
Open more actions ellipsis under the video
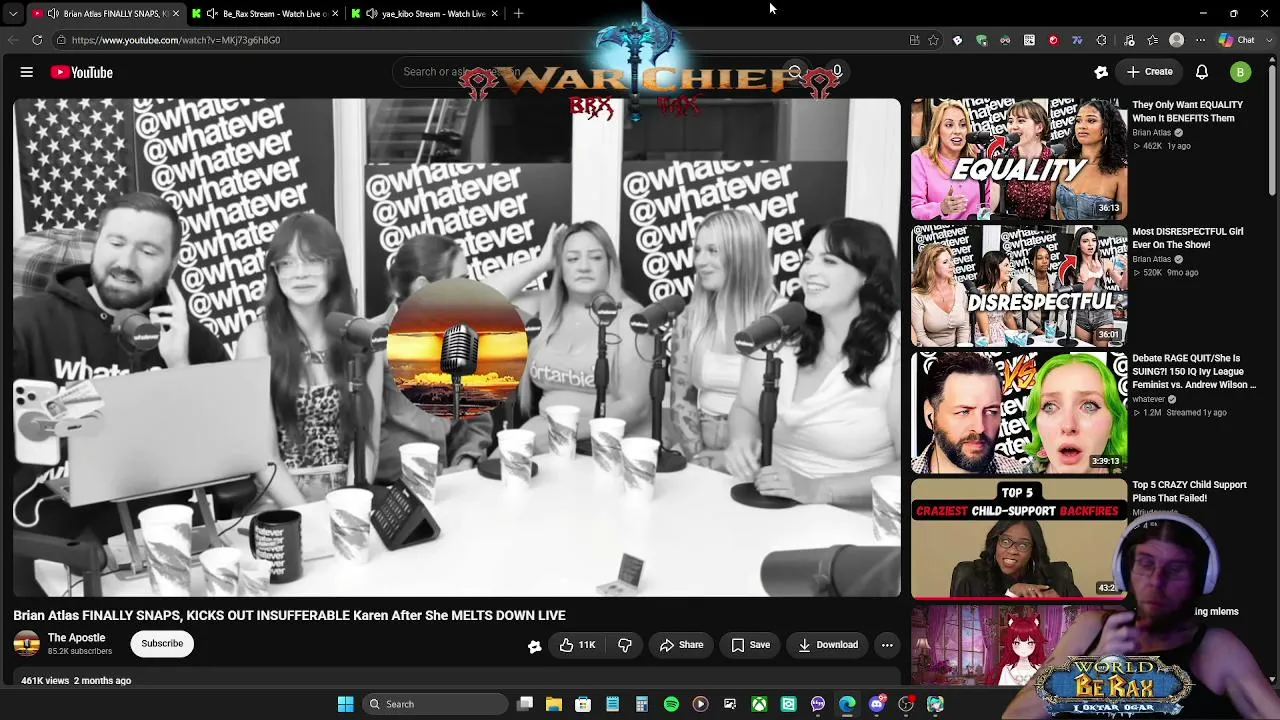[887, 645]
